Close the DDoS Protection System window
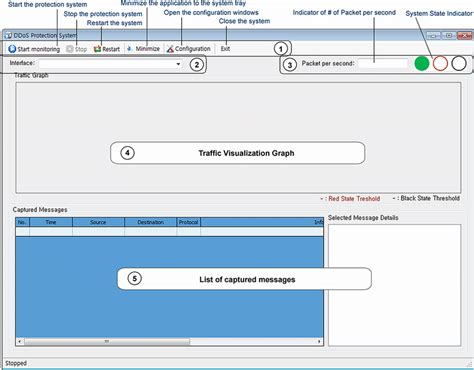The width and height of the screenshot is (474, 370). click(x=464, y=35)
